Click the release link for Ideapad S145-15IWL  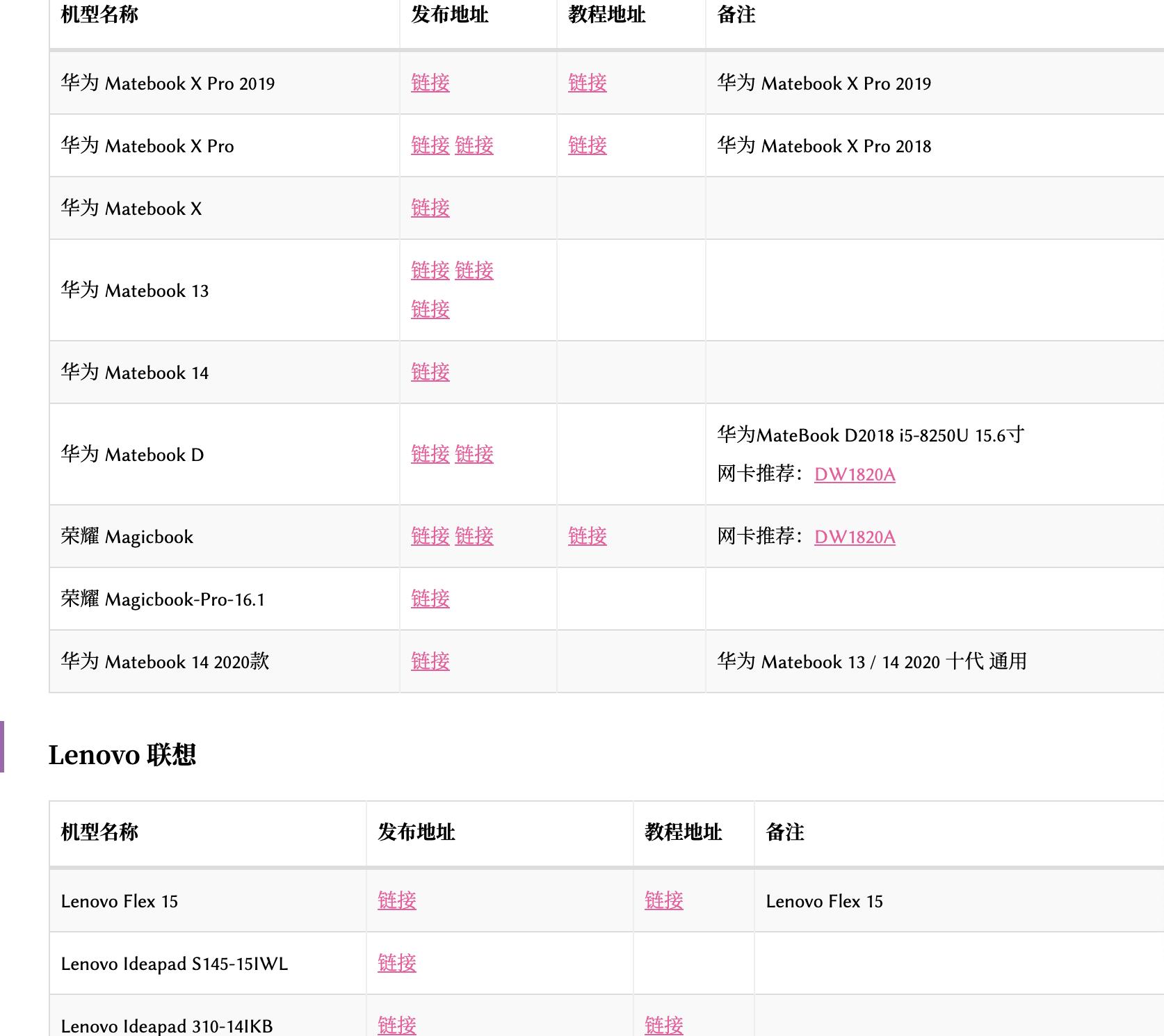(x=397, y=964)
